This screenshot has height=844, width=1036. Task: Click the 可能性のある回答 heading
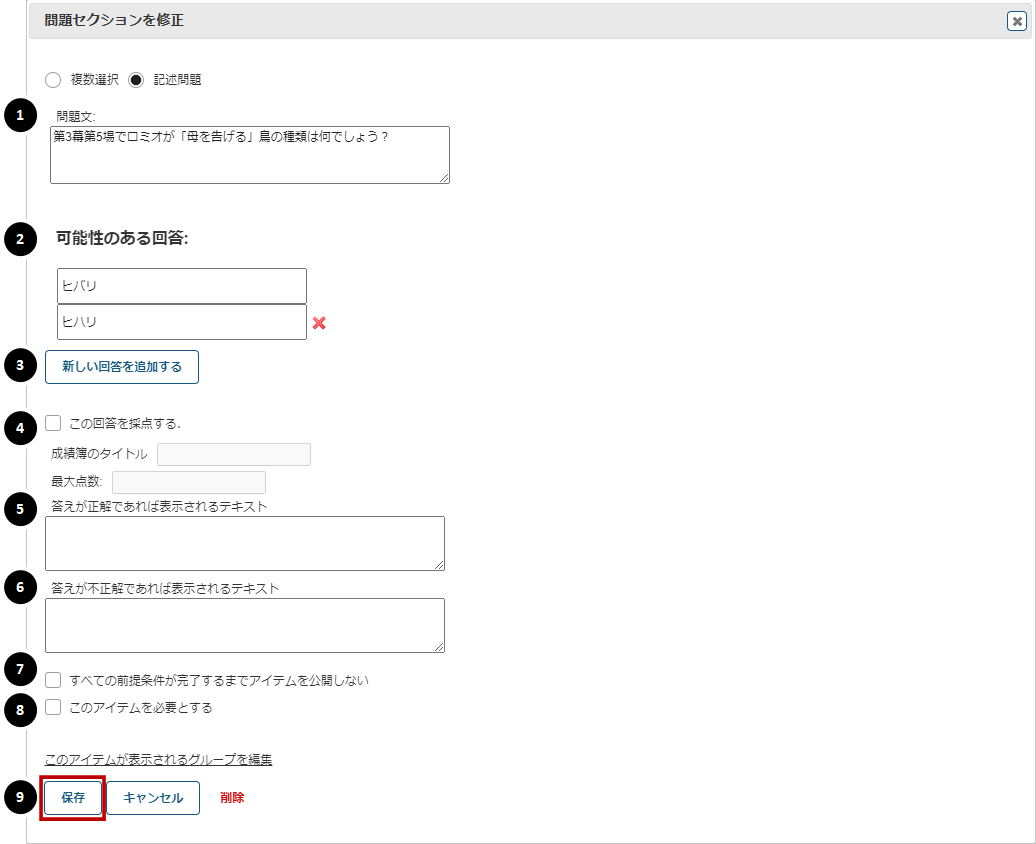click(x=122, y=238)
